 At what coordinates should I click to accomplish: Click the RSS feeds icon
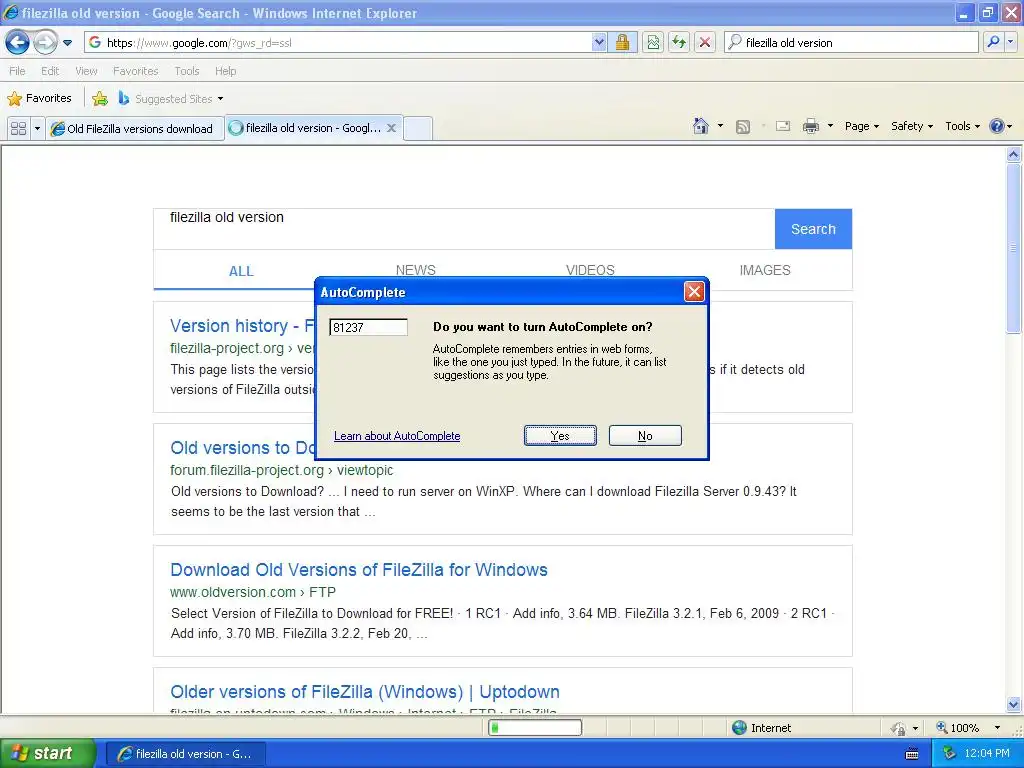click(743, 127)
